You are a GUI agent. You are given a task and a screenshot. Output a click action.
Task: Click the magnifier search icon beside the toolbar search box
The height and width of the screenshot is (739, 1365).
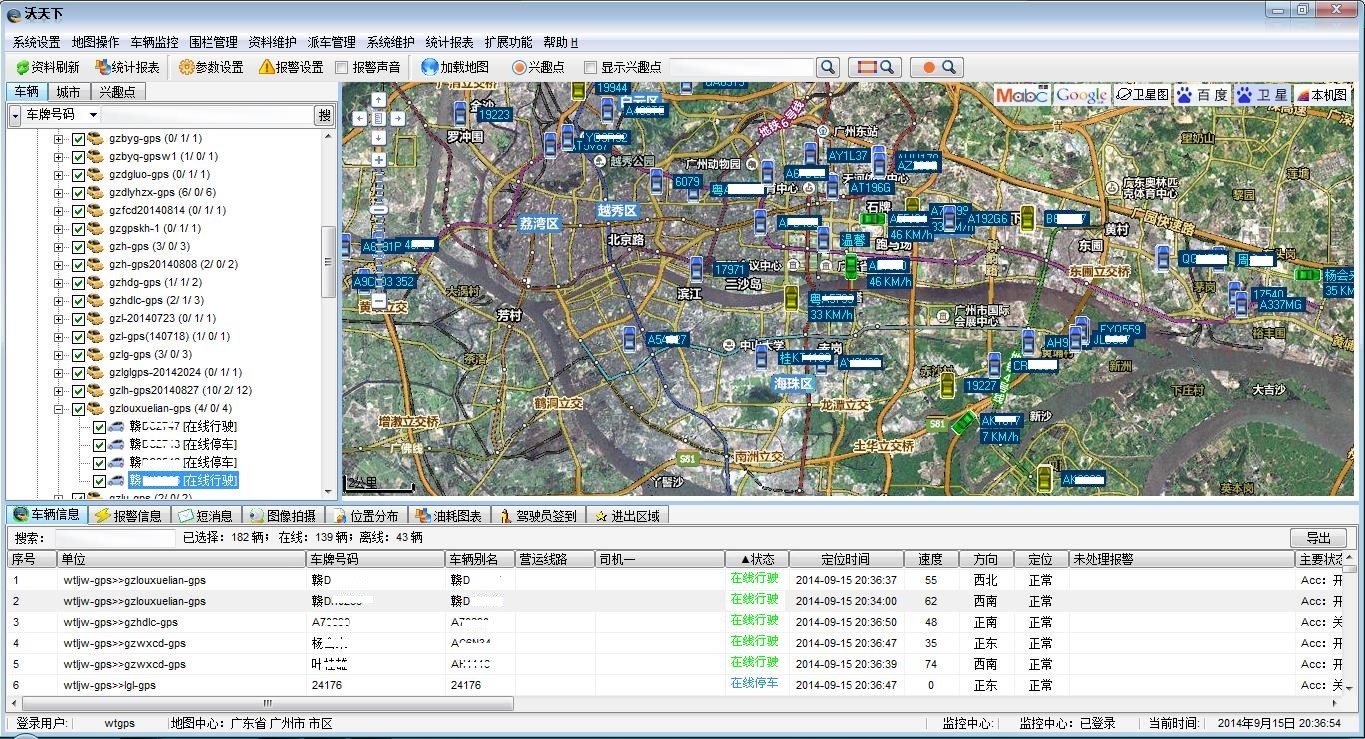(827, 67)
